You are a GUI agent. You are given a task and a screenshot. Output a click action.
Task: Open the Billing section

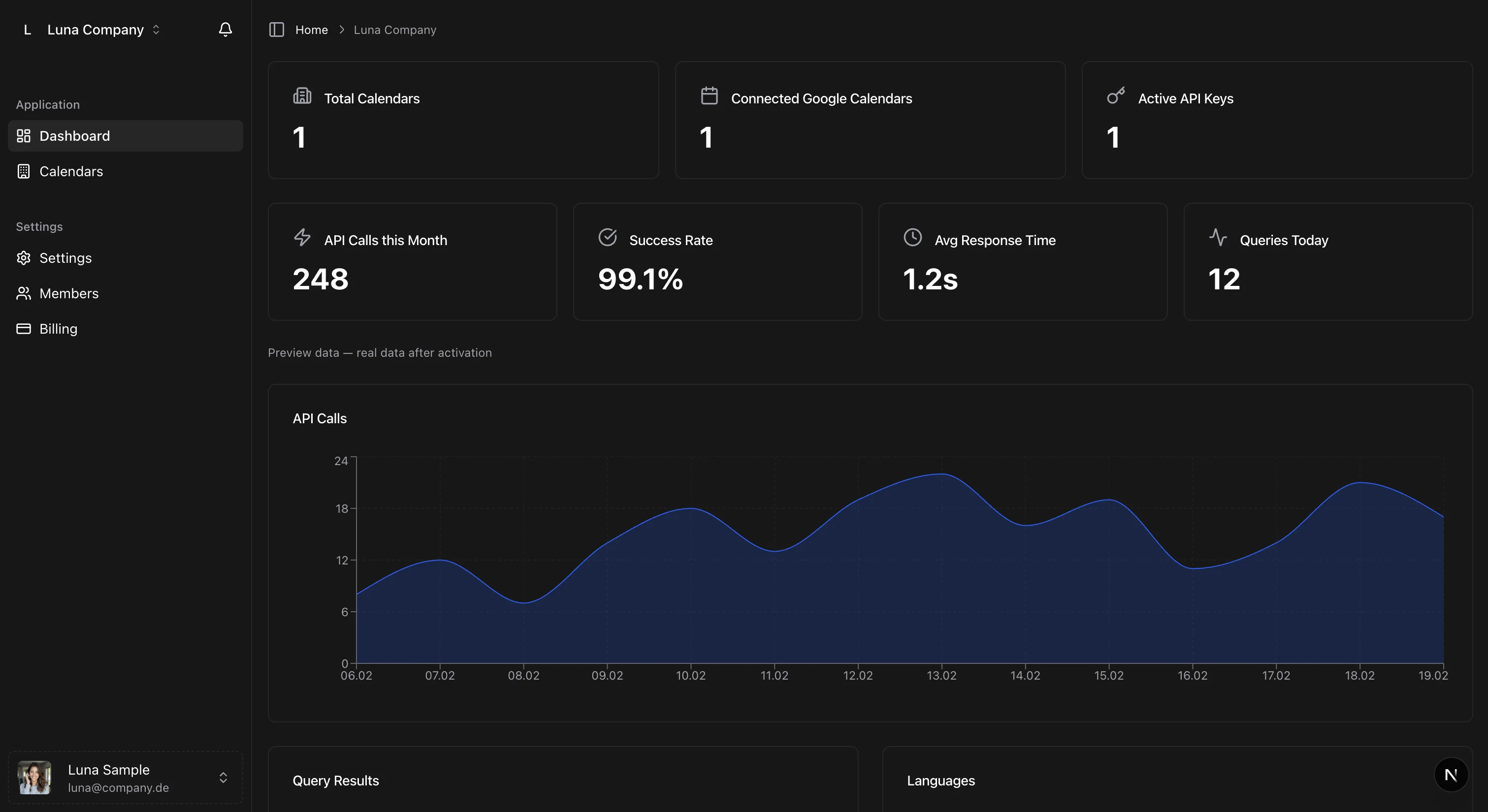(x=58, y=329)
